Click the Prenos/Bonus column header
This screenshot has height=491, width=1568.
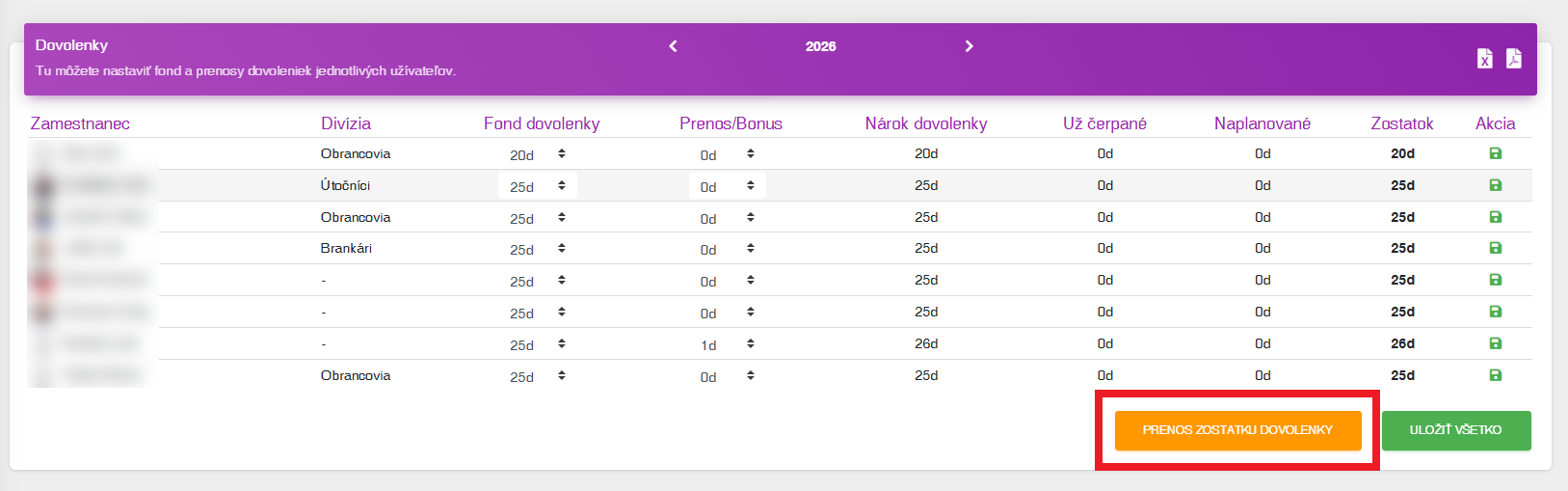point(731,123)
